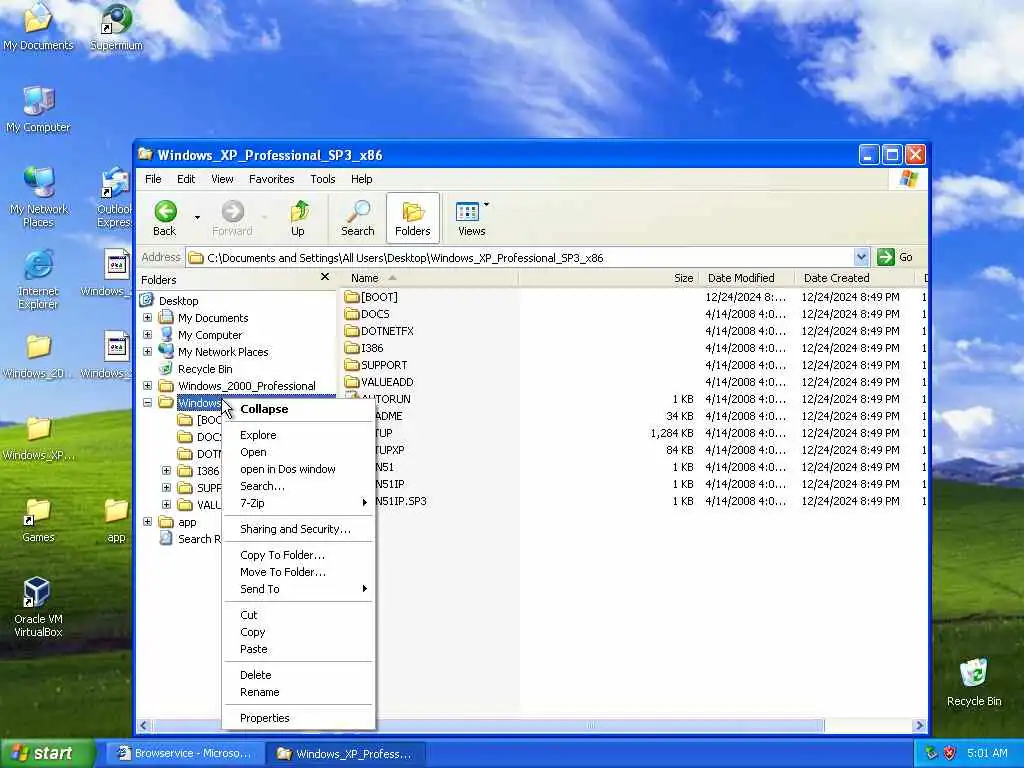Viewport: 1024px width, 768px height.
Task: Sort by the Size column header
Action: [x=608, y=278]
